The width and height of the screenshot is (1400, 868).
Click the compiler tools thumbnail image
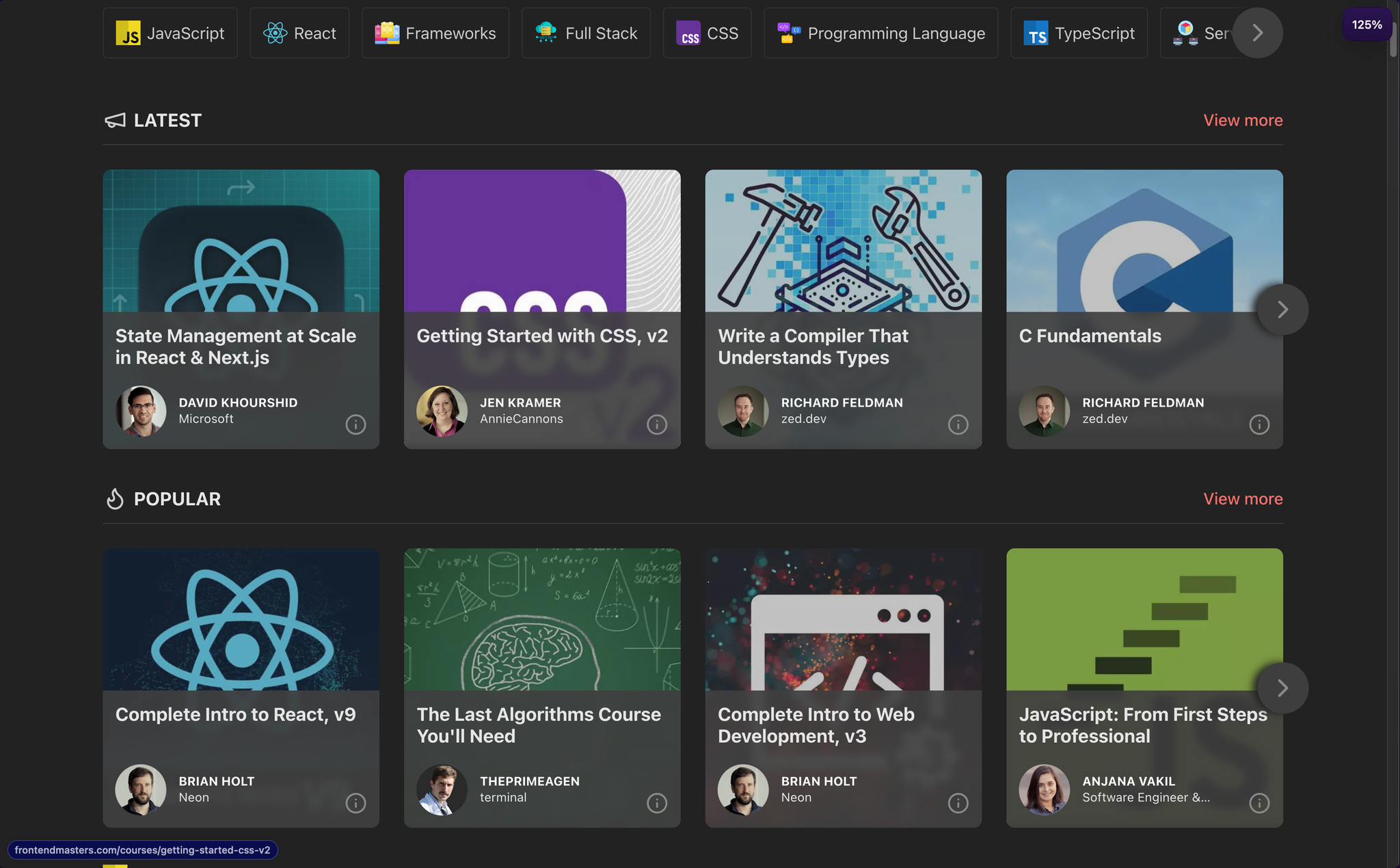pyautogui.click(x=844, y=241)
